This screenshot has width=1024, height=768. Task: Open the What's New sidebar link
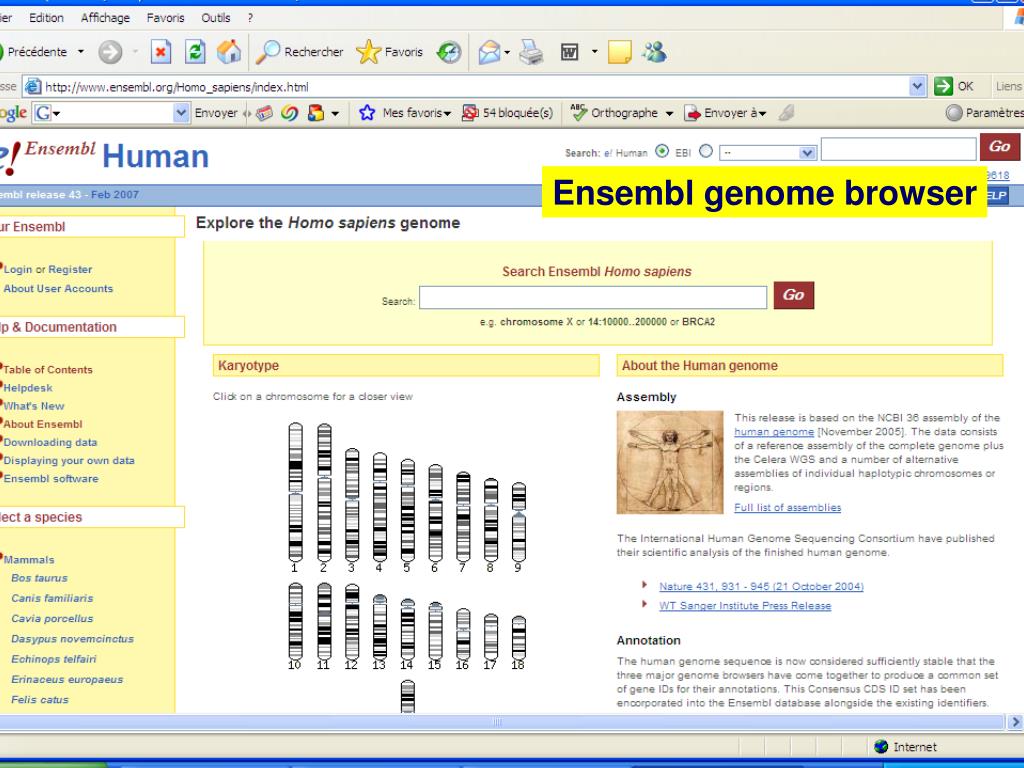coord(34,406)
